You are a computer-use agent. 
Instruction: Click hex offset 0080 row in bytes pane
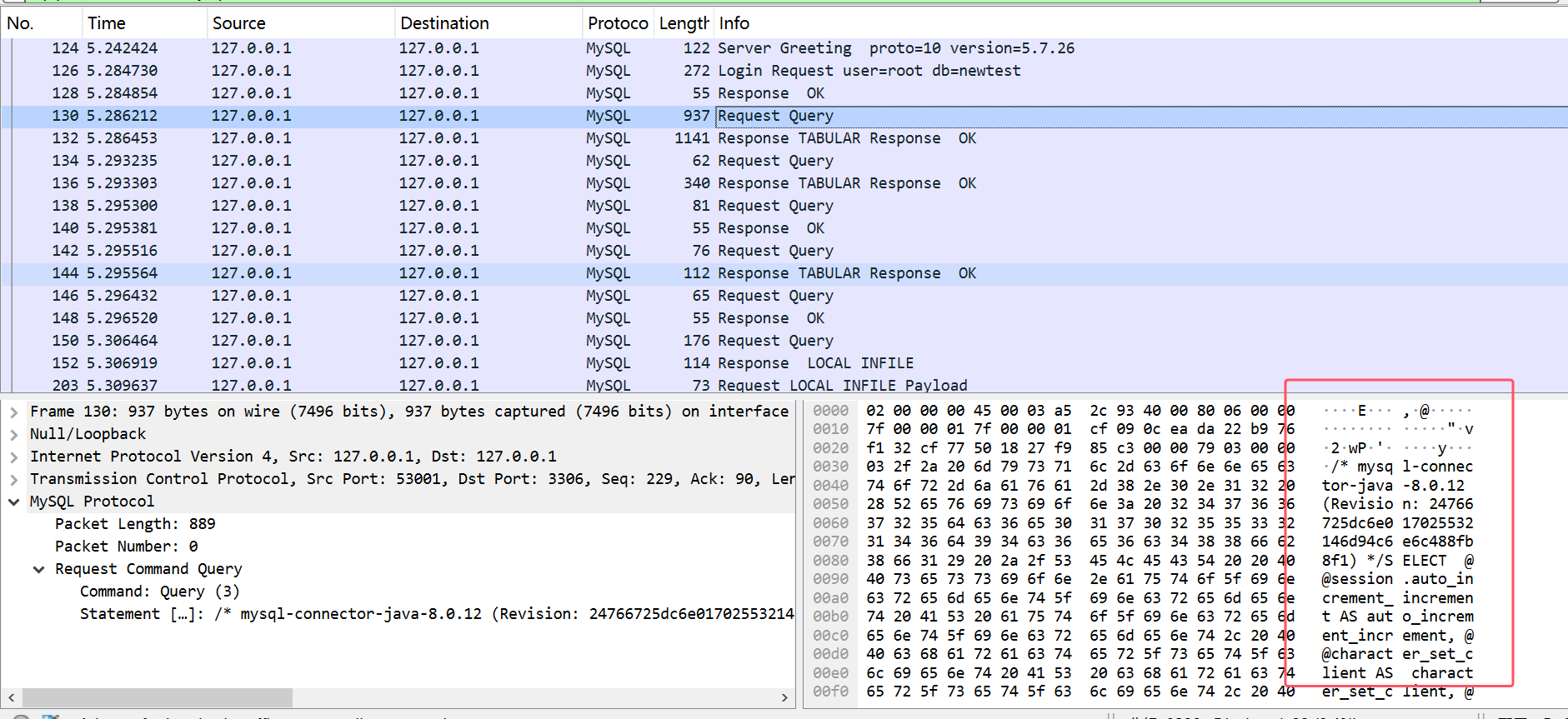[x=830, y=561]
